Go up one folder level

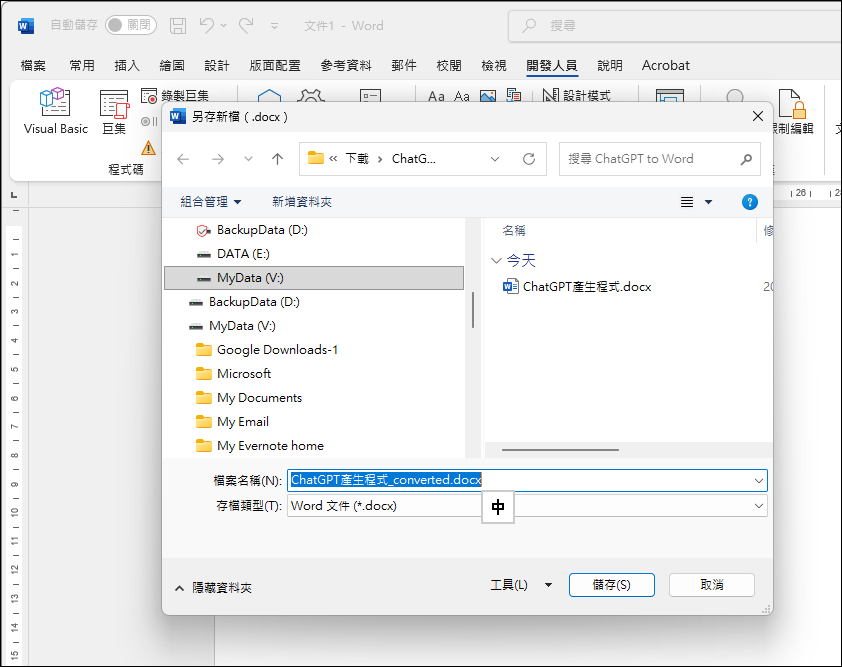point(277,159)
